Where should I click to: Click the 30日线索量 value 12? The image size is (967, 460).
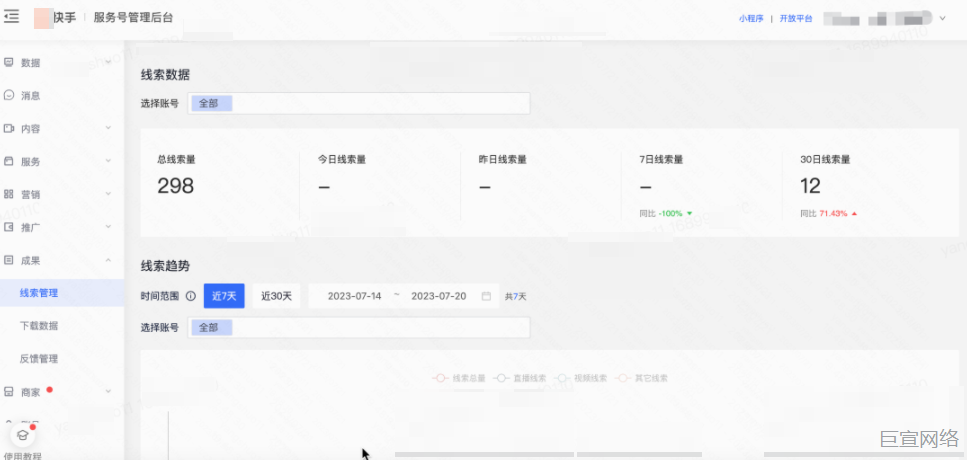pos(810,186)
